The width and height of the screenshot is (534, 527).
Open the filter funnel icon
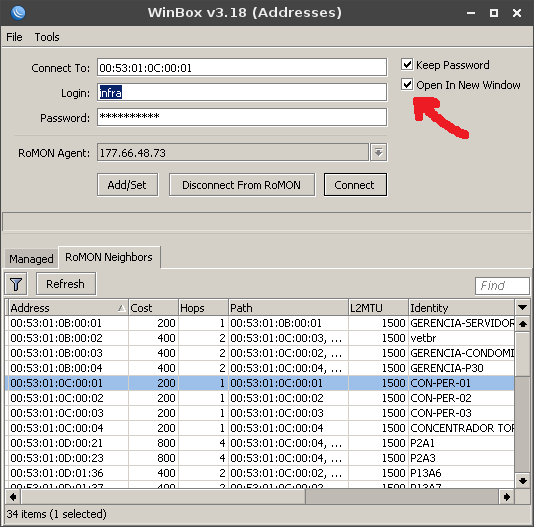pyautogui.click(x=16, y=284)
